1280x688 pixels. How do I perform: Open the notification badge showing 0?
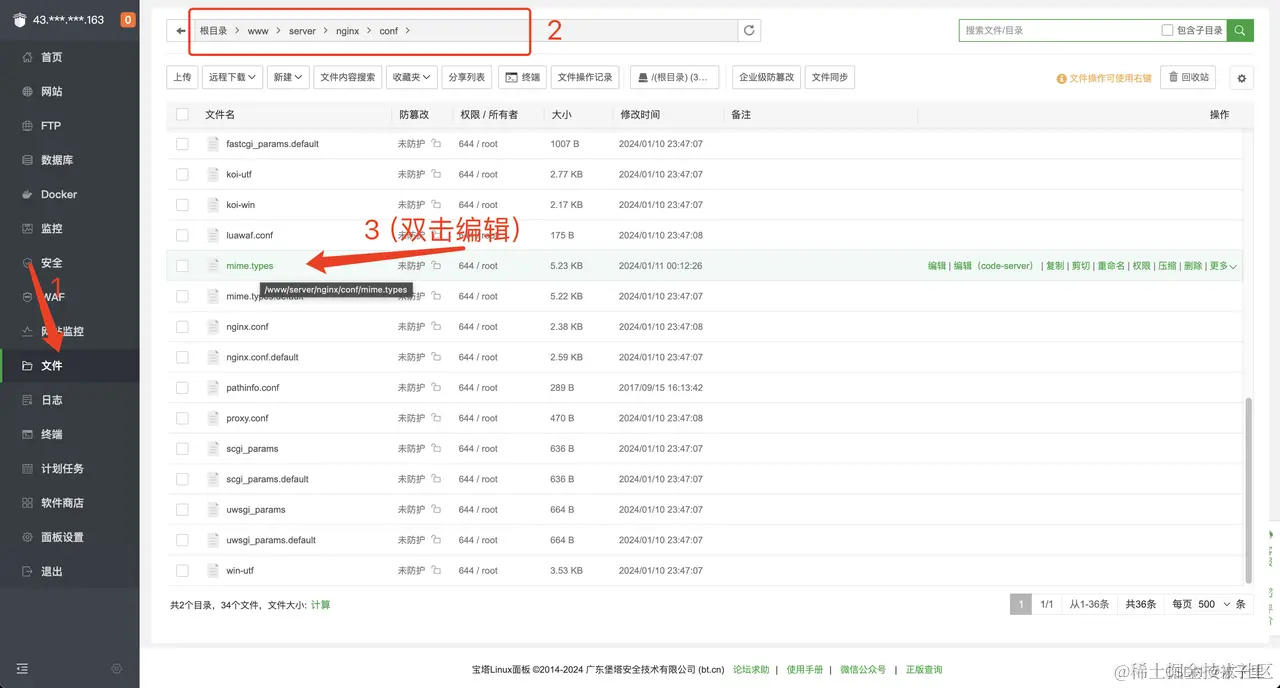(x=128, y=20)
